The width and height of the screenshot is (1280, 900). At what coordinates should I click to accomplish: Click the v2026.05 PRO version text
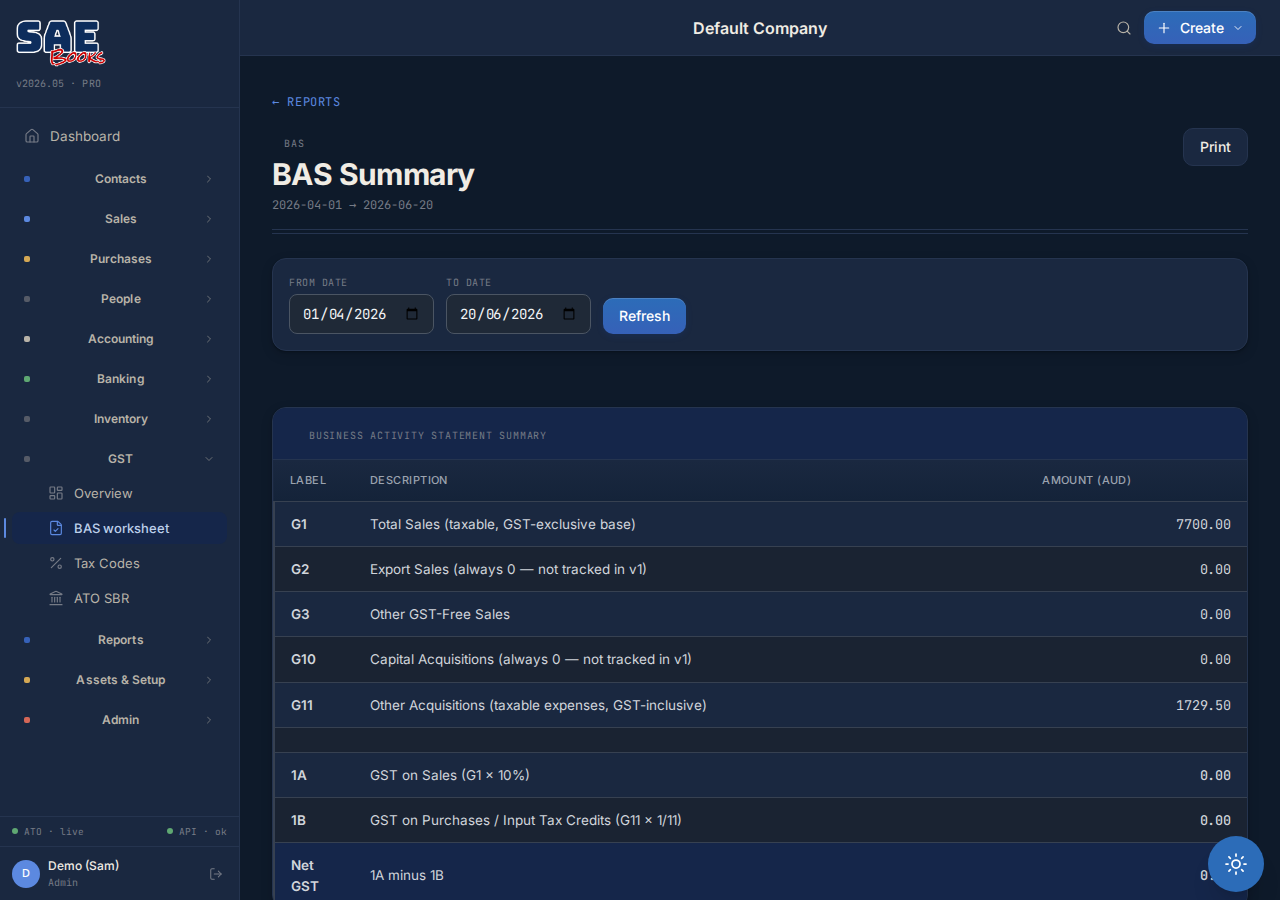(58, 84)
